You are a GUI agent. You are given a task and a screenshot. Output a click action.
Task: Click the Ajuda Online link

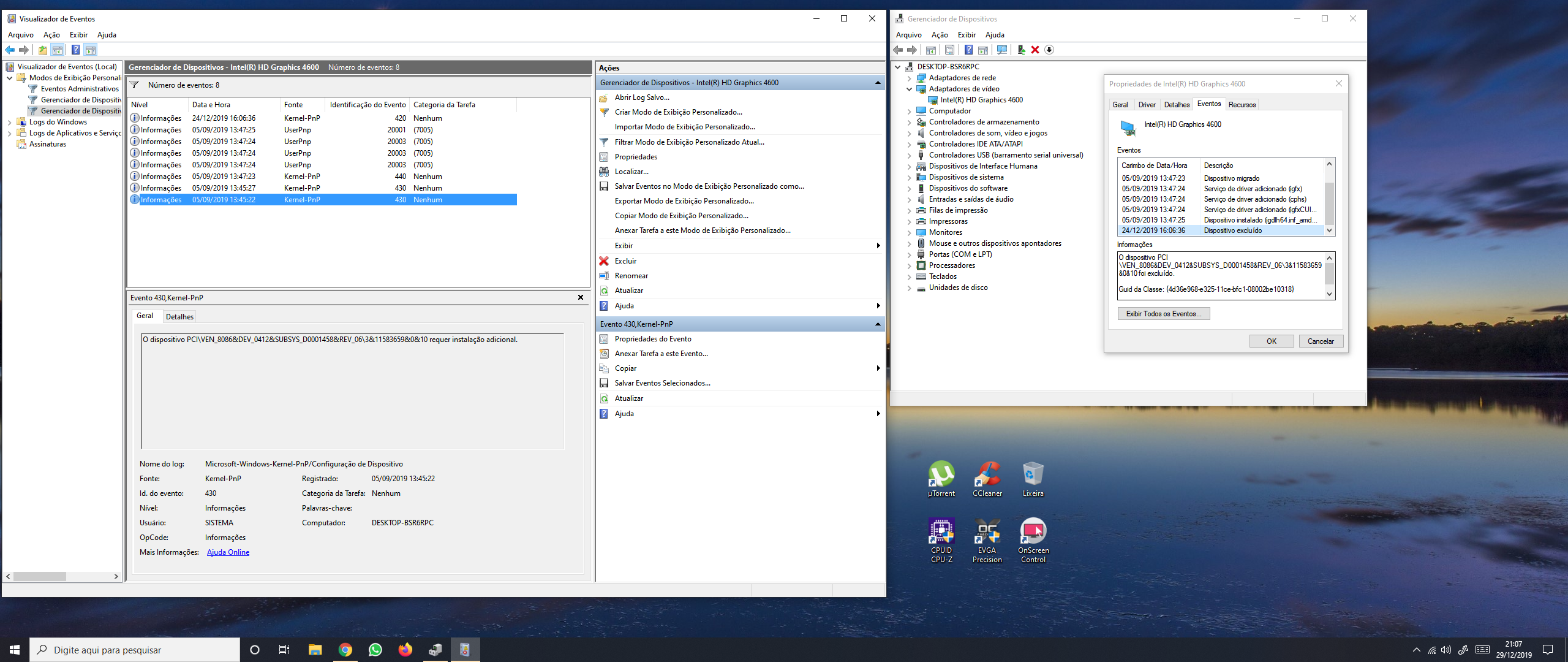click(x=228, y=552)
